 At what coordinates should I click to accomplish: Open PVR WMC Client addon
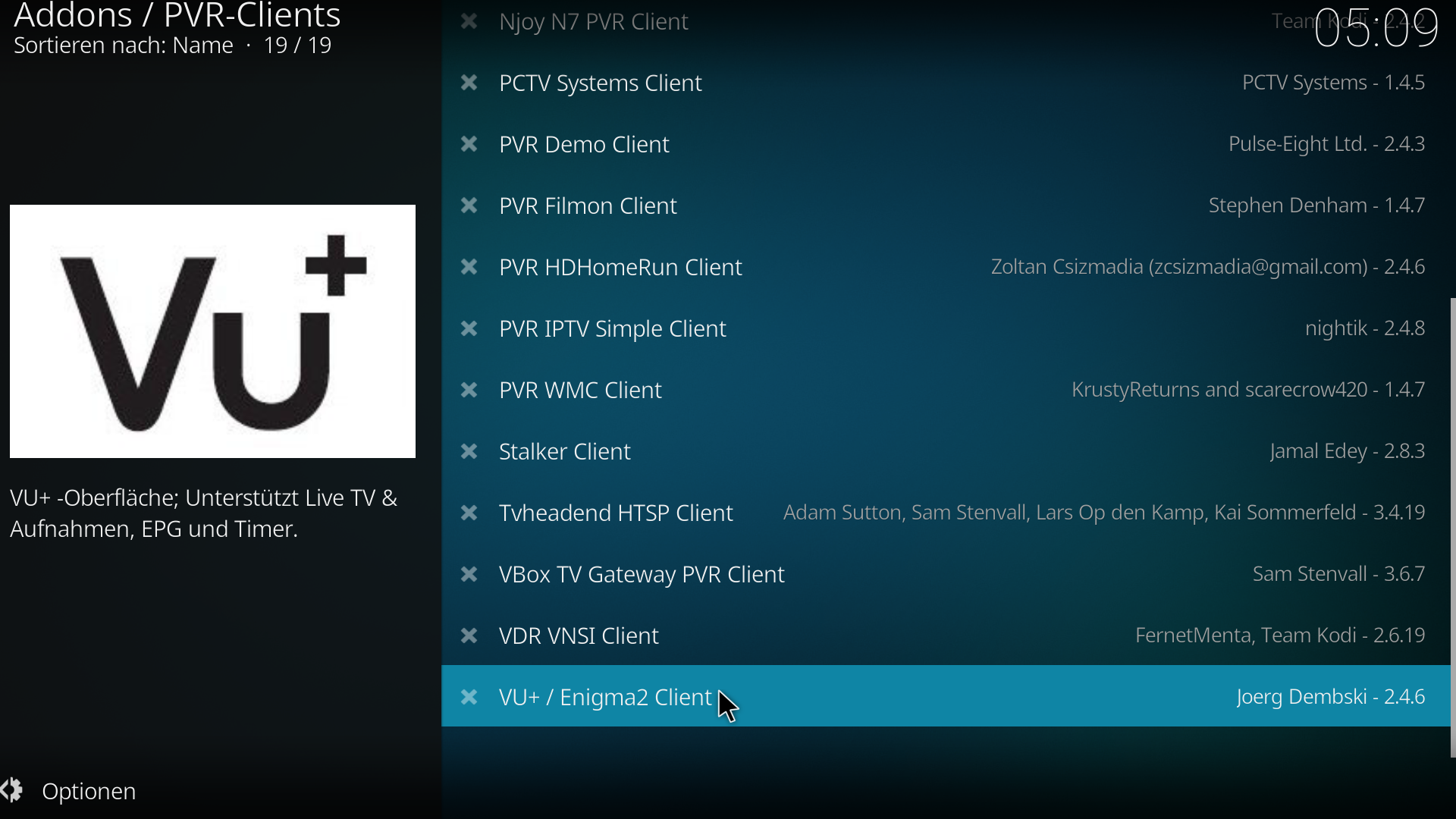[946, 390]
